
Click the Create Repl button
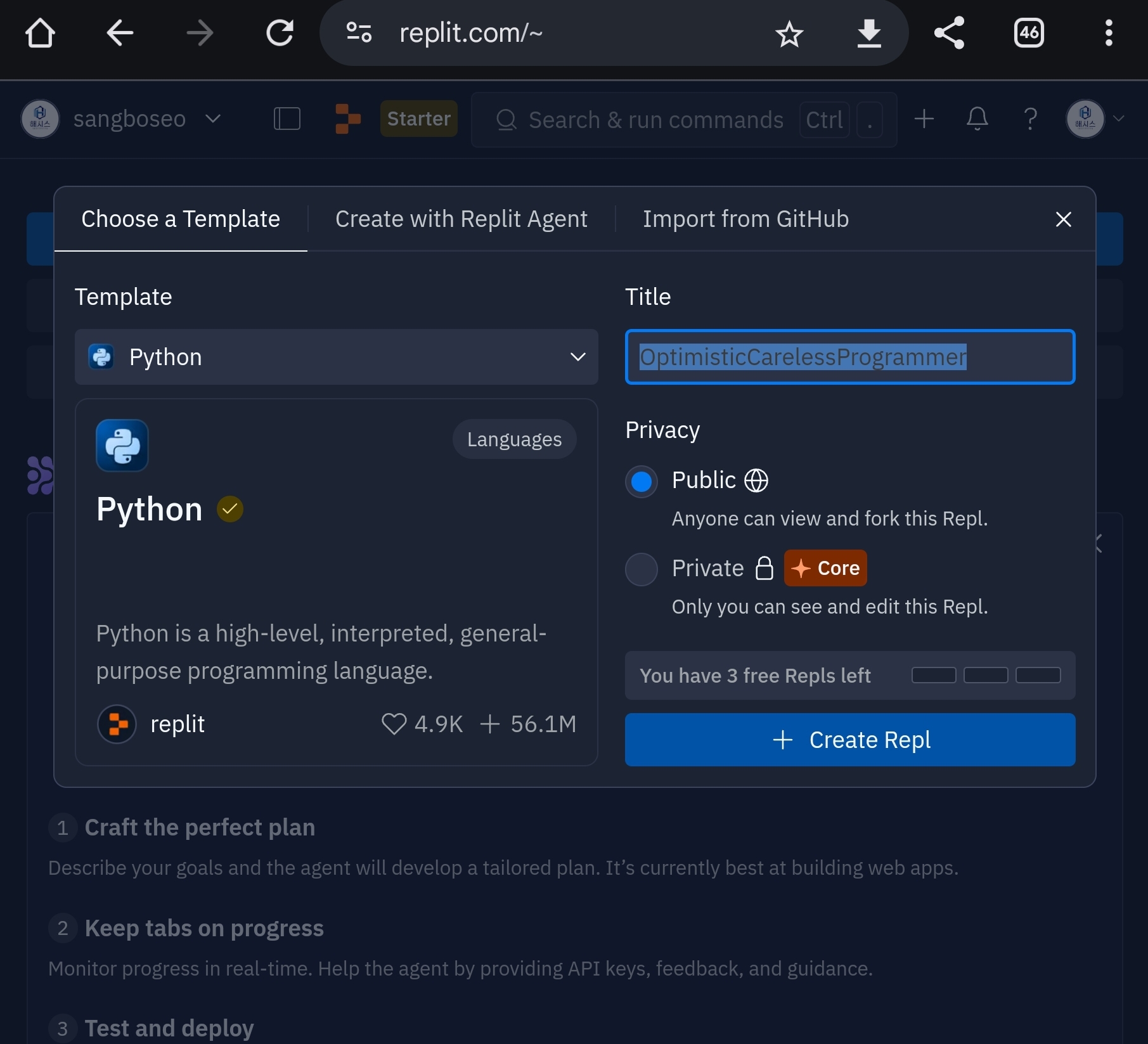pos(850,740)
